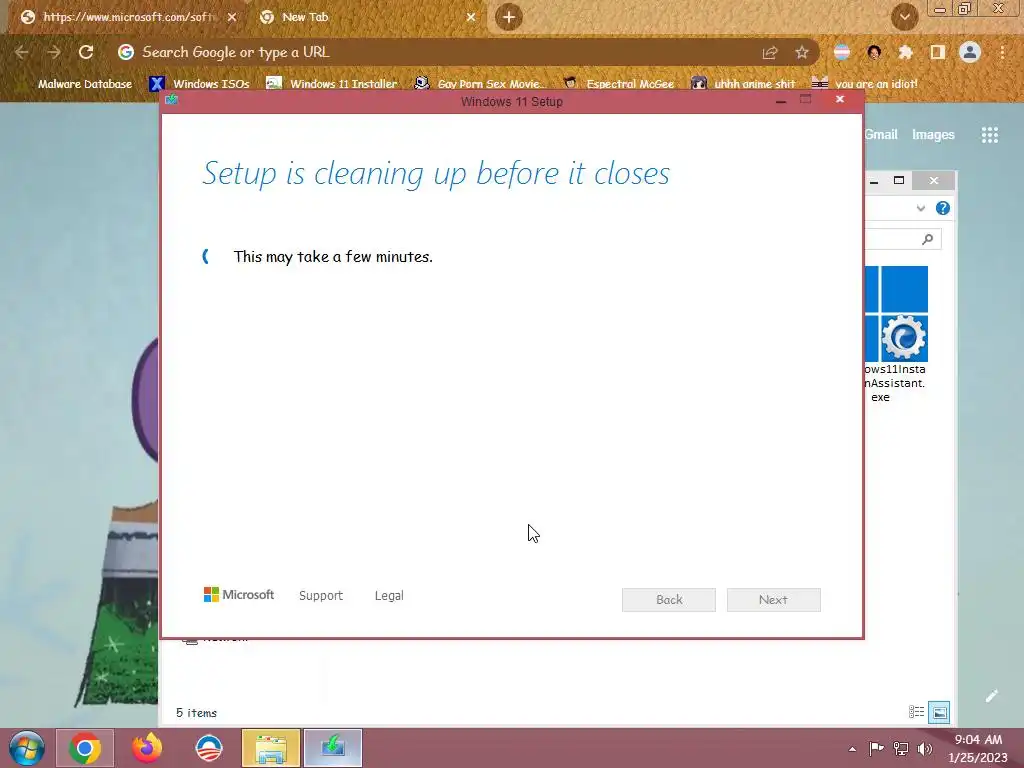The width and height of the screenshot is (1024, 768).
Task: Close the New Tab tab
Action: point(471,17)
